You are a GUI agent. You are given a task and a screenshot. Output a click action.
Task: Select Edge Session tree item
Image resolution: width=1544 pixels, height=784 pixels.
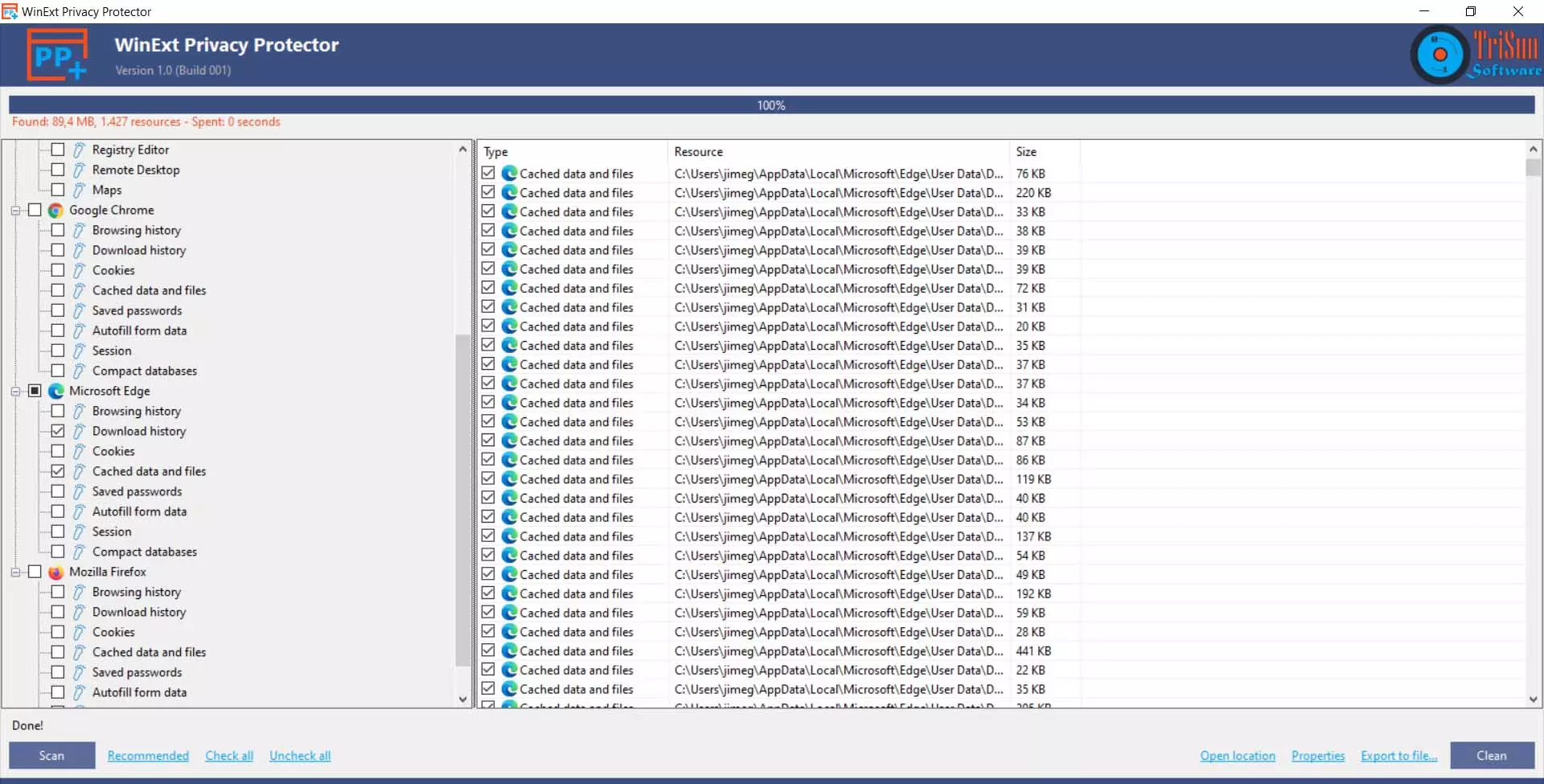[112, 532]
